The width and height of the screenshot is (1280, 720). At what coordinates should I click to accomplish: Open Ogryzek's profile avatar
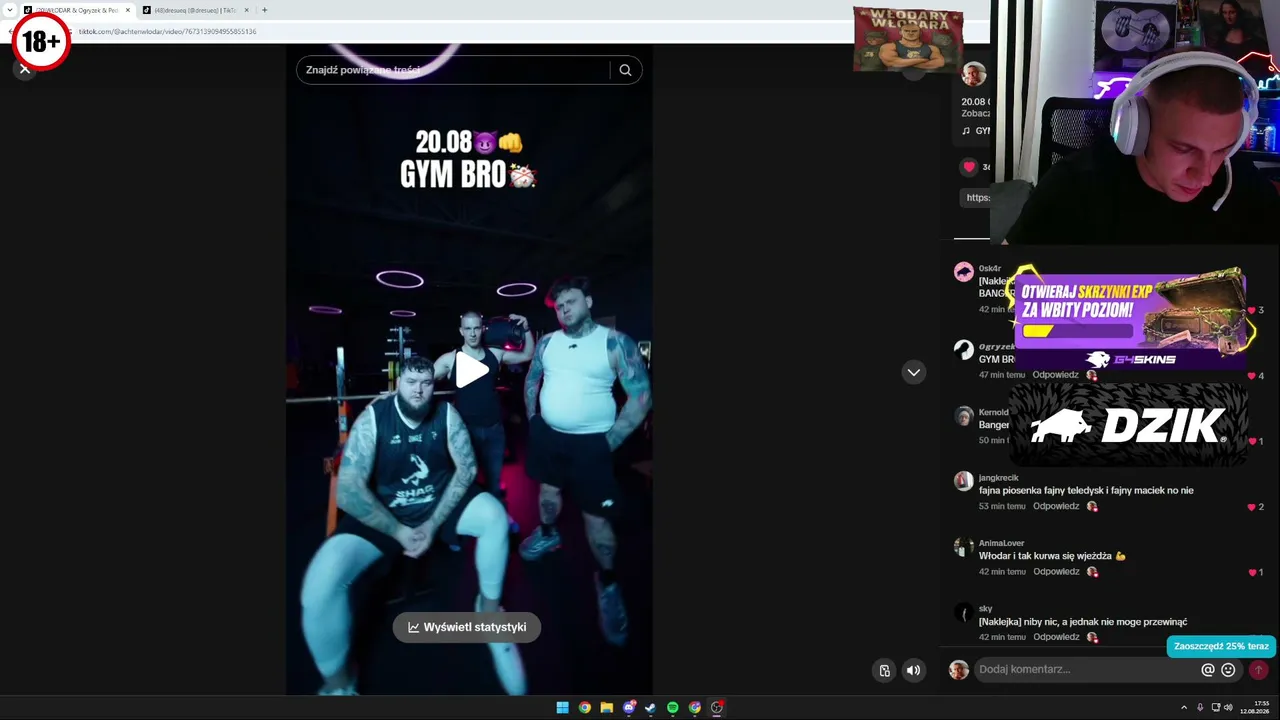click(x=964, y=350)
